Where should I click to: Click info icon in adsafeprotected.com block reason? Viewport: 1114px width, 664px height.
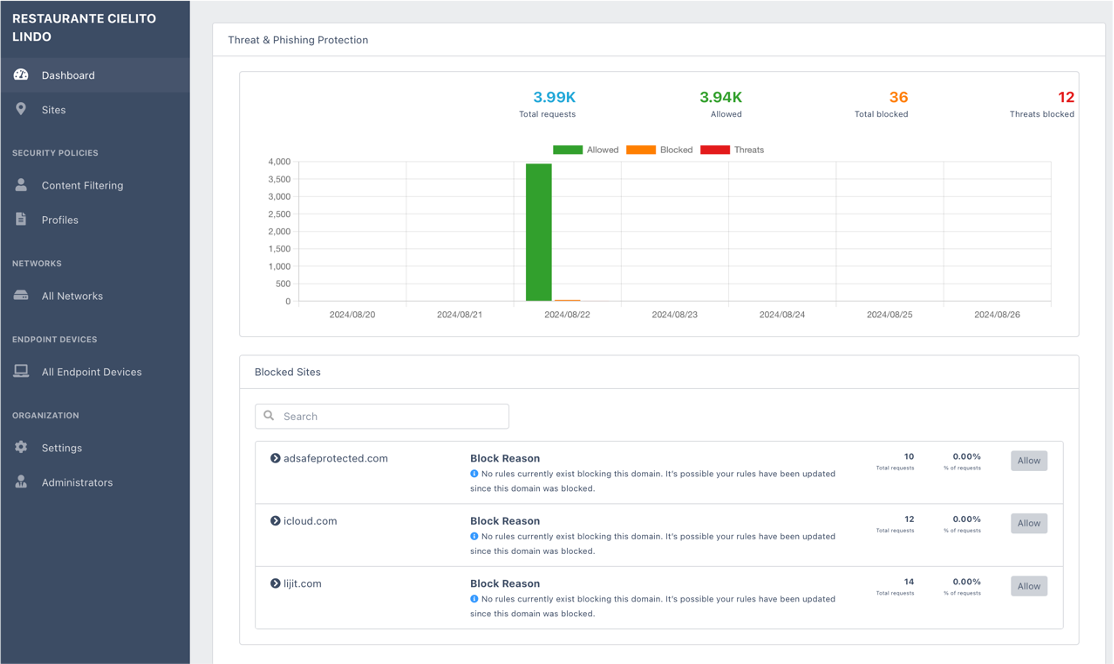pos(474,474)
